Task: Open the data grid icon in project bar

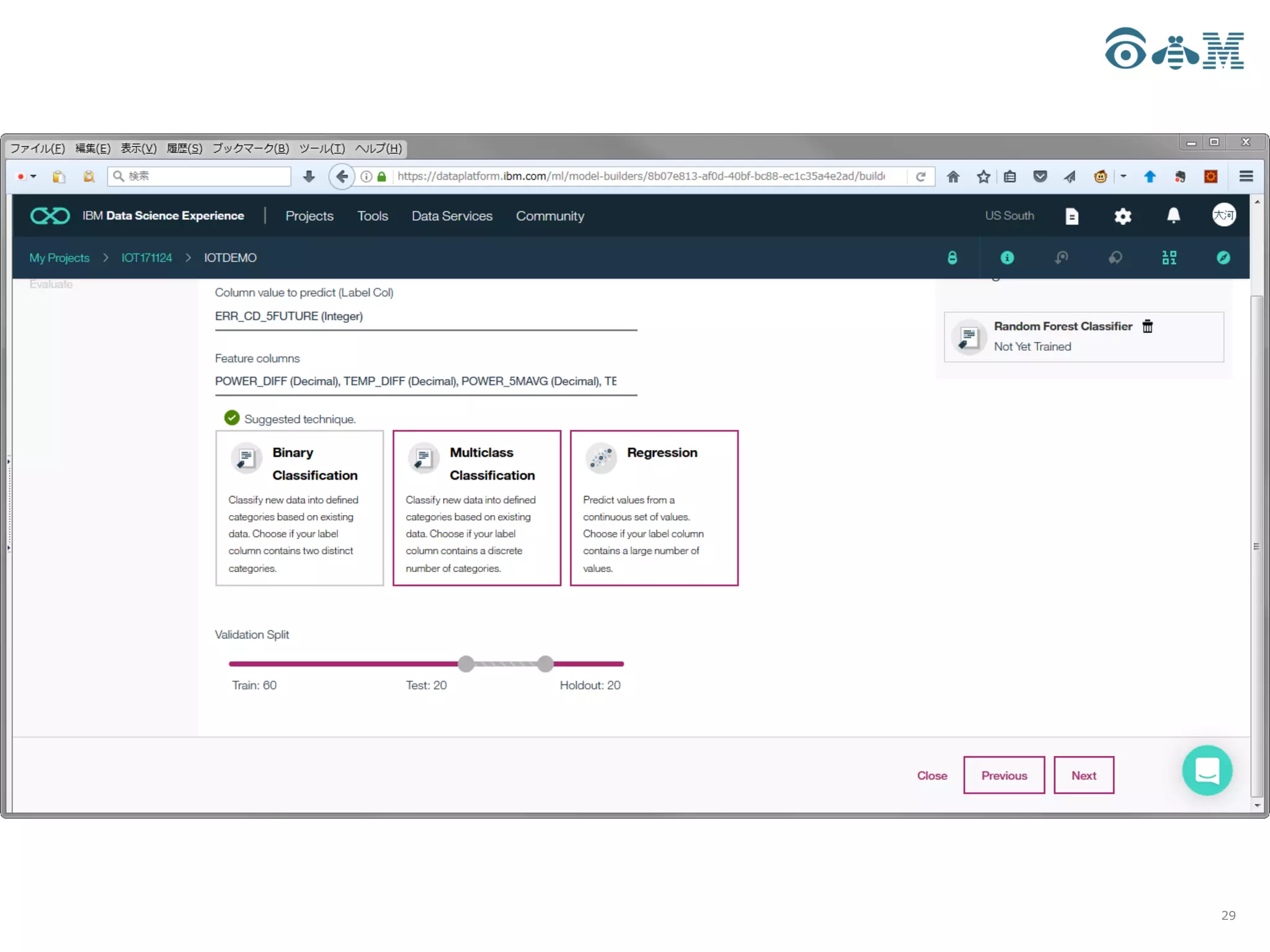Action: click(x=1169, y=258)
